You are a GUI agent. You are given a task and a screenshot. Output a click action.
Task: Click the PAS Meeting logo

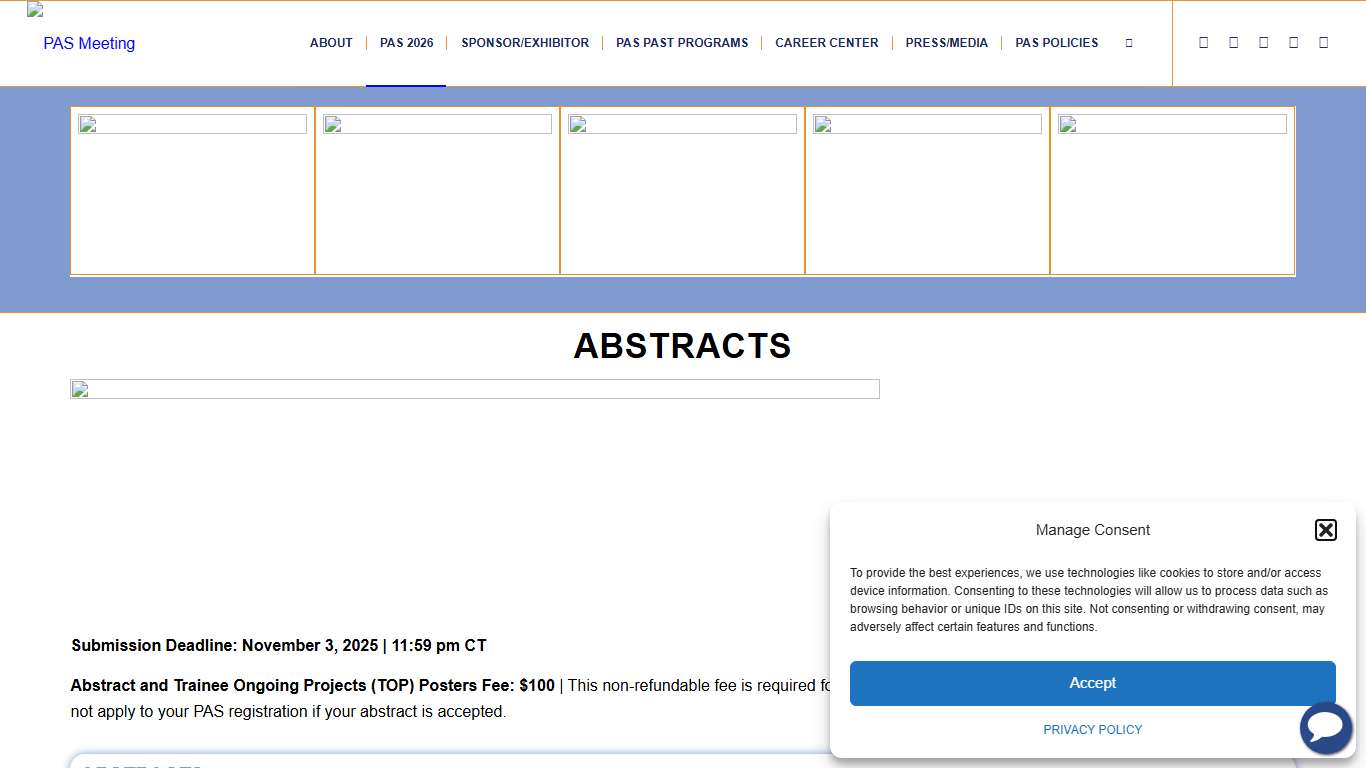point(87,43)
